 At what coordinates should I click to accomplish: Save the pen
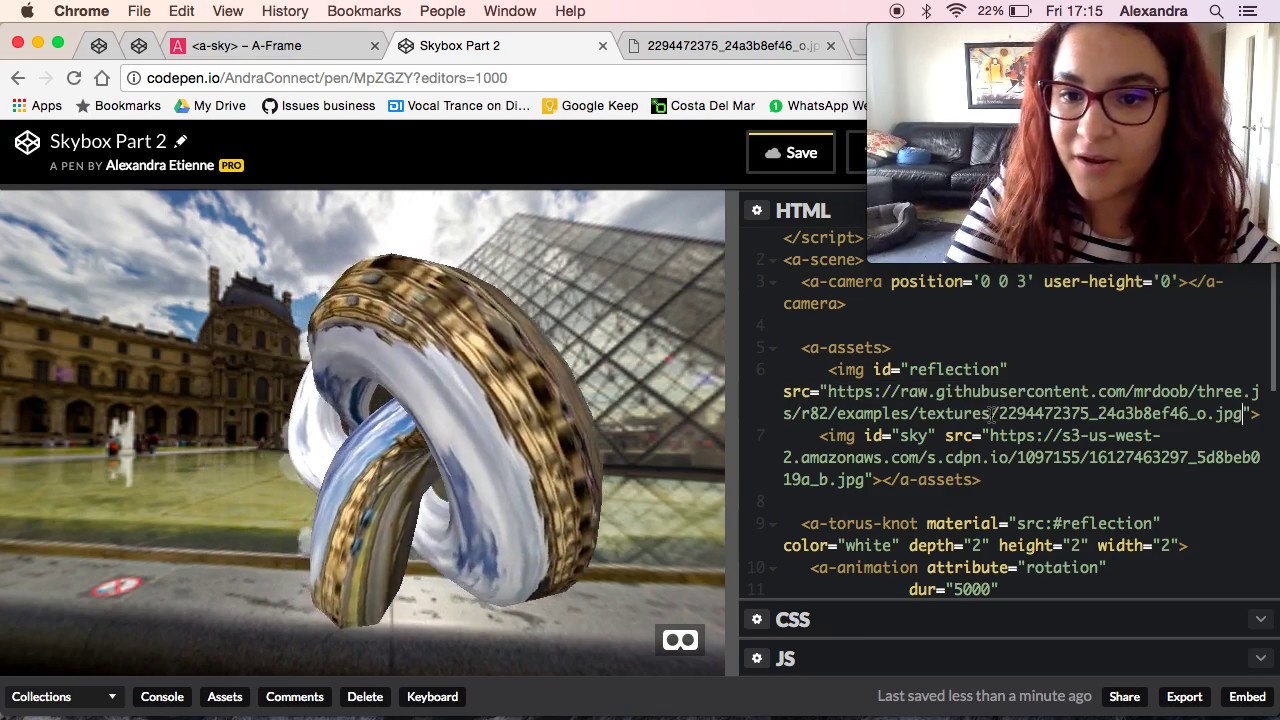(791, 153)
